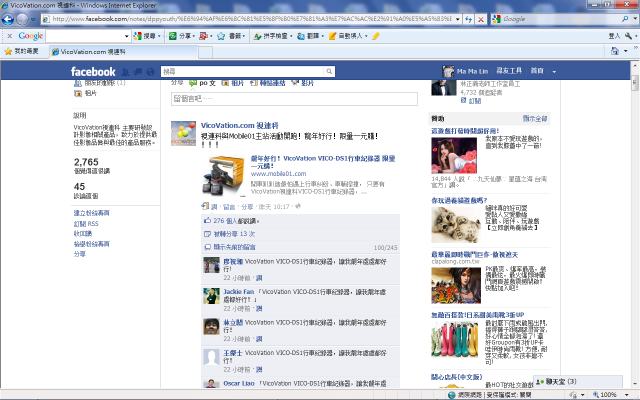Open Oscar Liao's profile from comment
The image size is (640, 400).
(x=239, y=384)
